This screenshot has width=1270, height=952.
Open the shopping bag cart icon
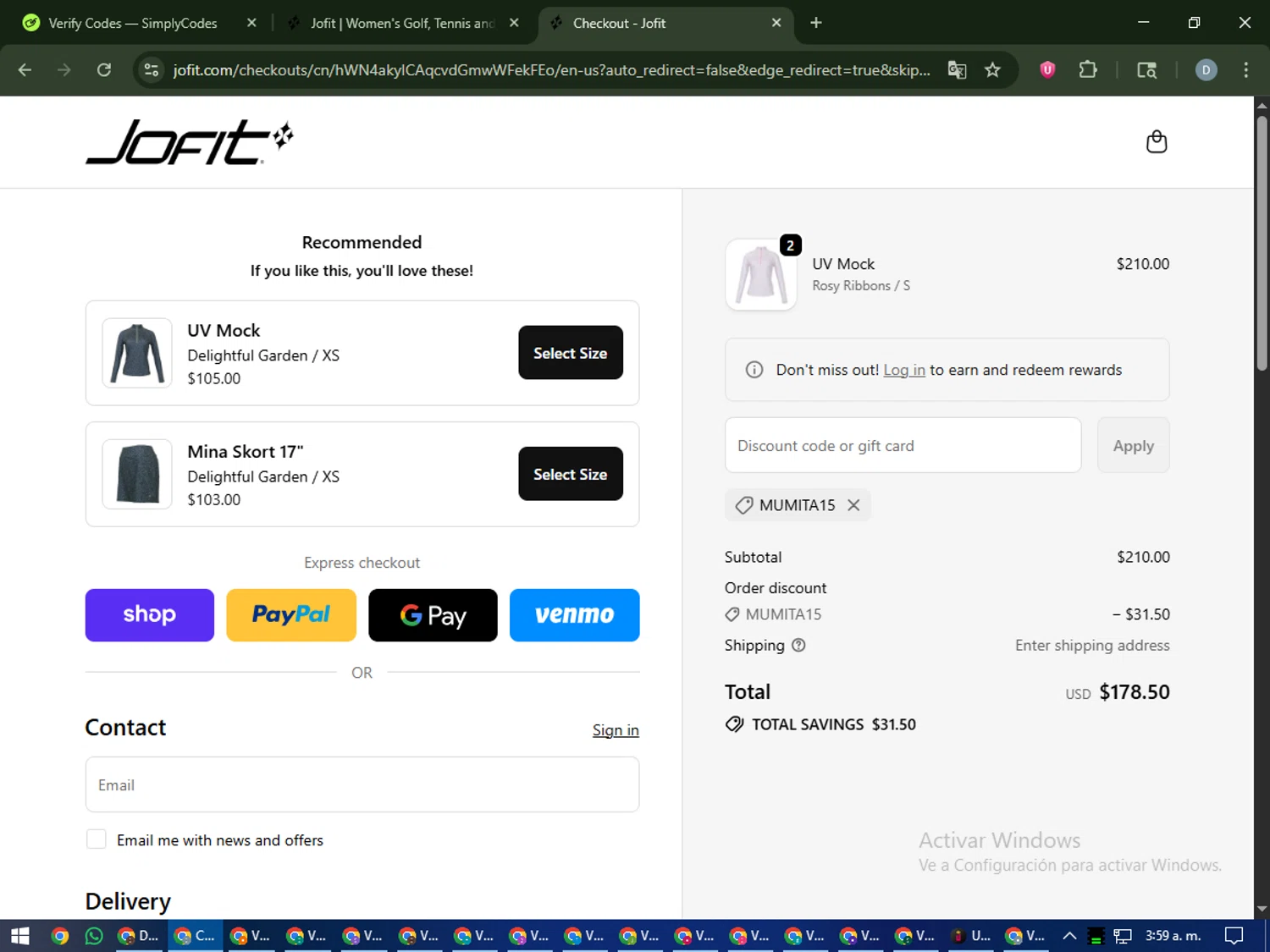1157,142
